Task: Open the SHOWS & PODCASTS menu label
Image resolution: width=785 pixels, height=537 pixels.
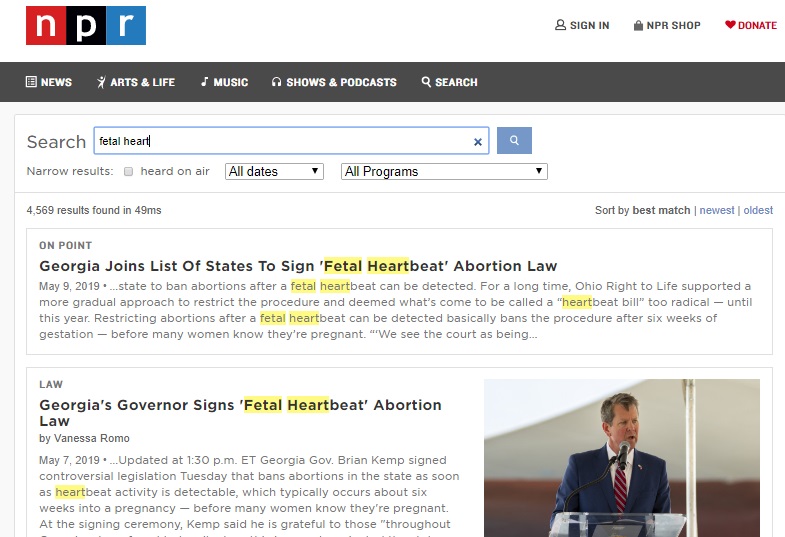Action: click(x=341, y=82)
